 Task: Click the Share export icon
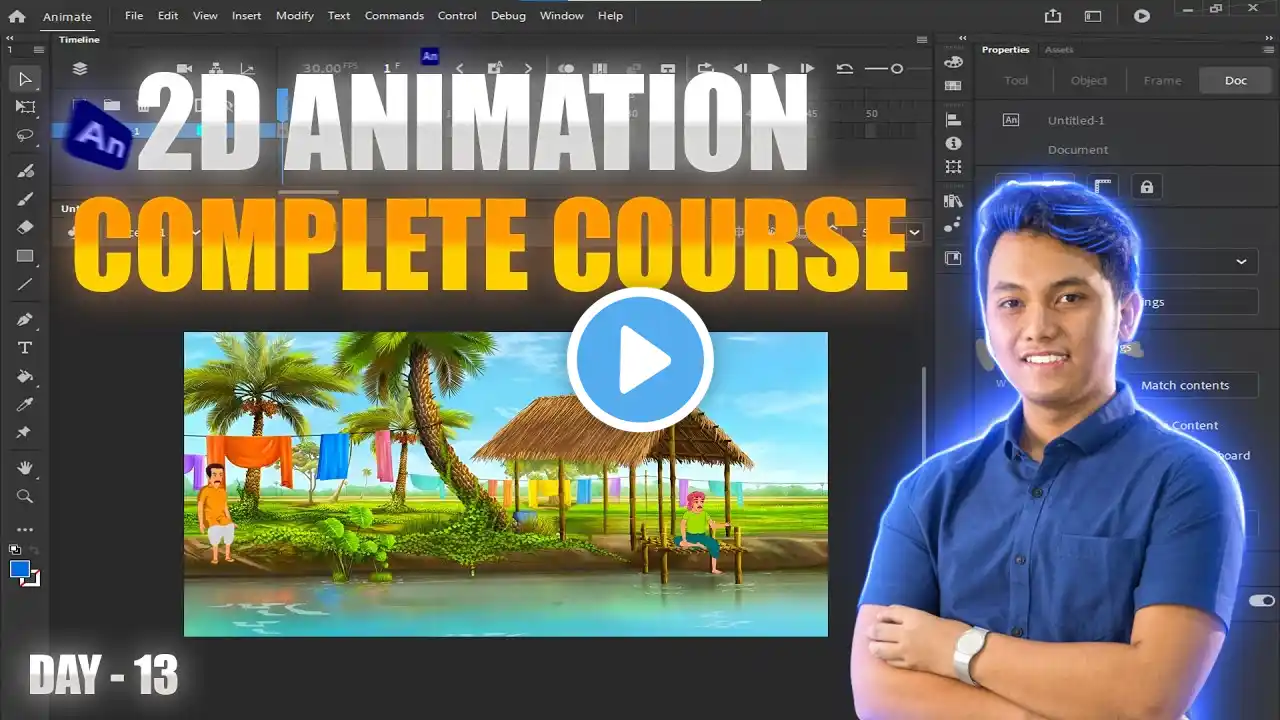pos(1053,16)
